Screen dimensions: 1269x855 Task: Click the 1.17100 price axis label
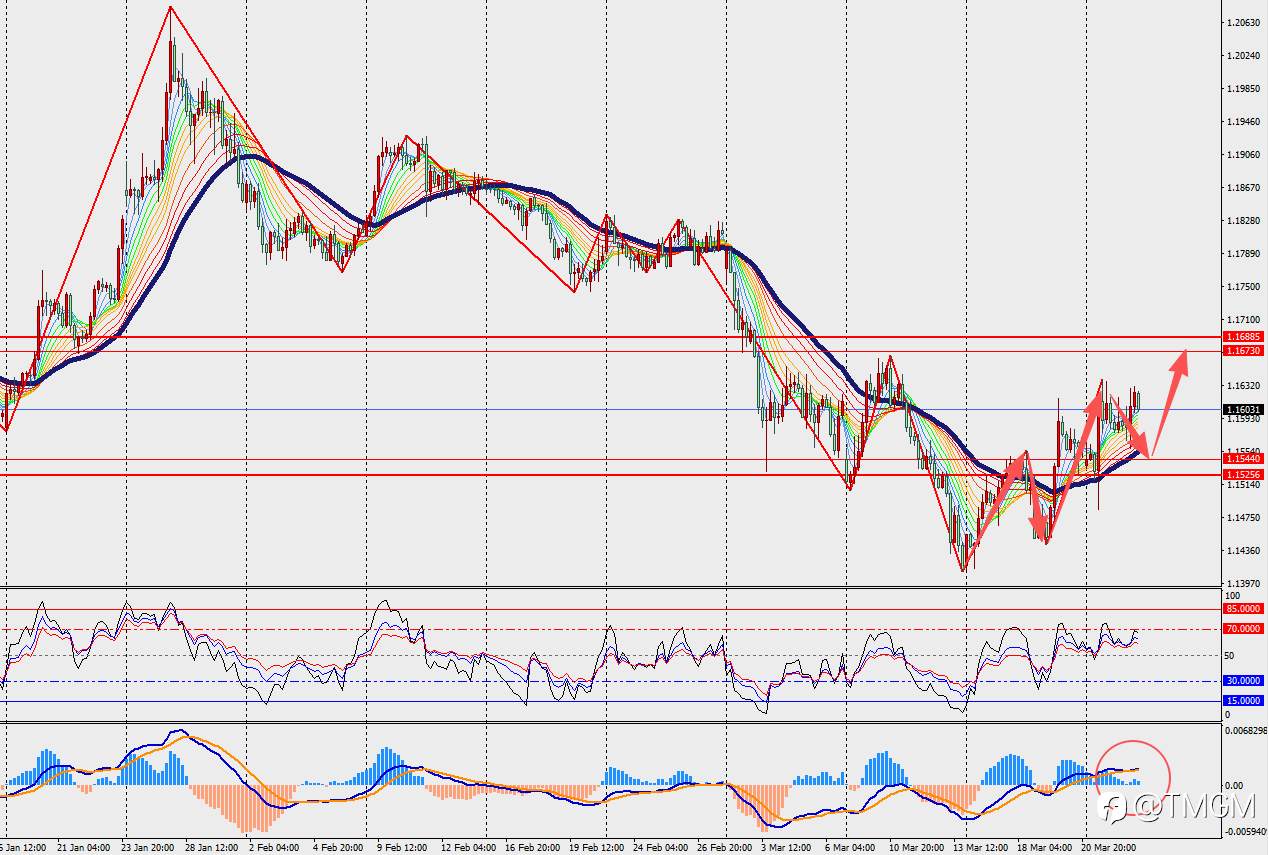click(1244, 320)
